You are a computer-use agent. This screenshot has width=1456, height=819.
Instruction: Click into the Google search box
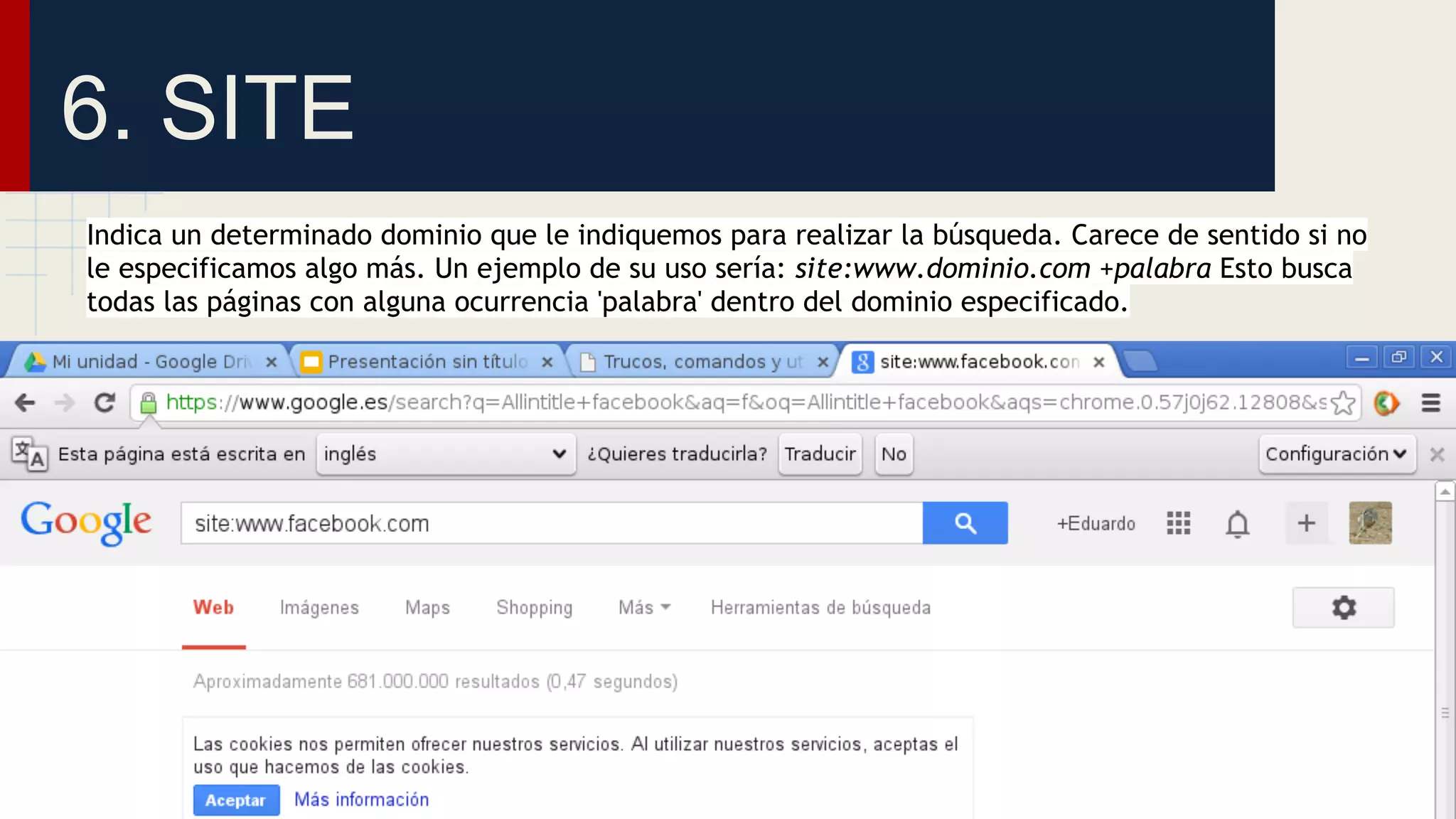tap(552, 523)
